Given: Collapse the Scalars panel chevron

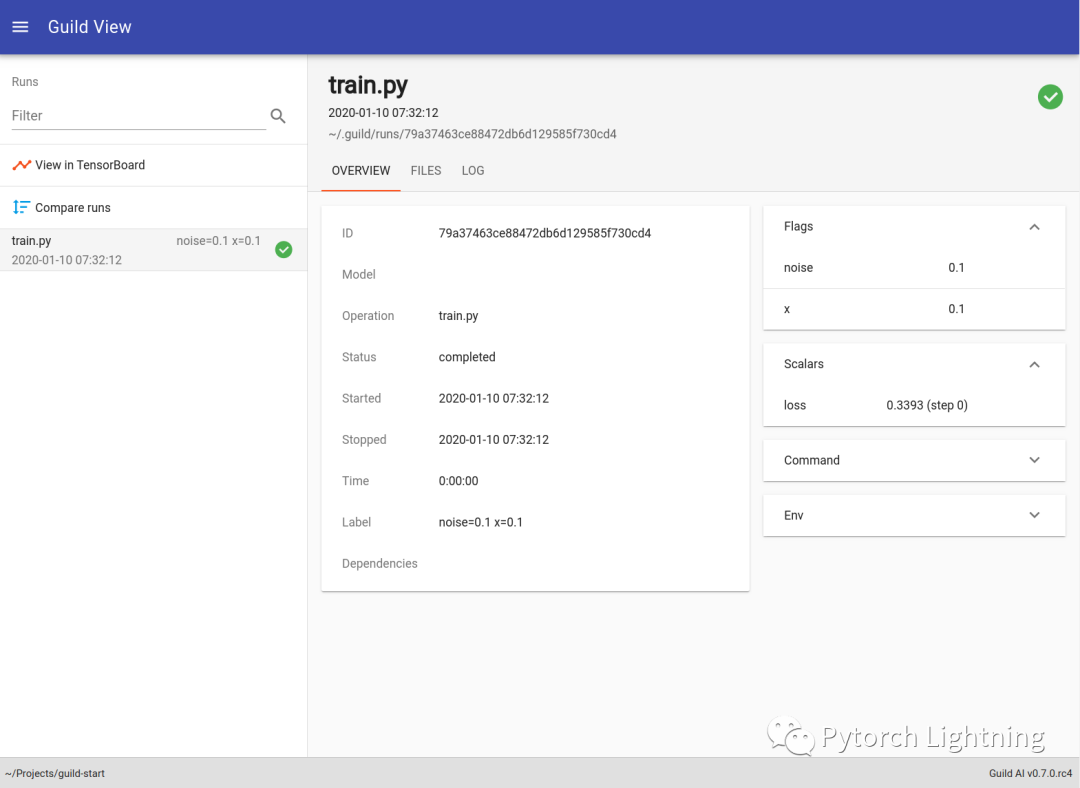Looking at the screenshot, I should (1034, 364).
